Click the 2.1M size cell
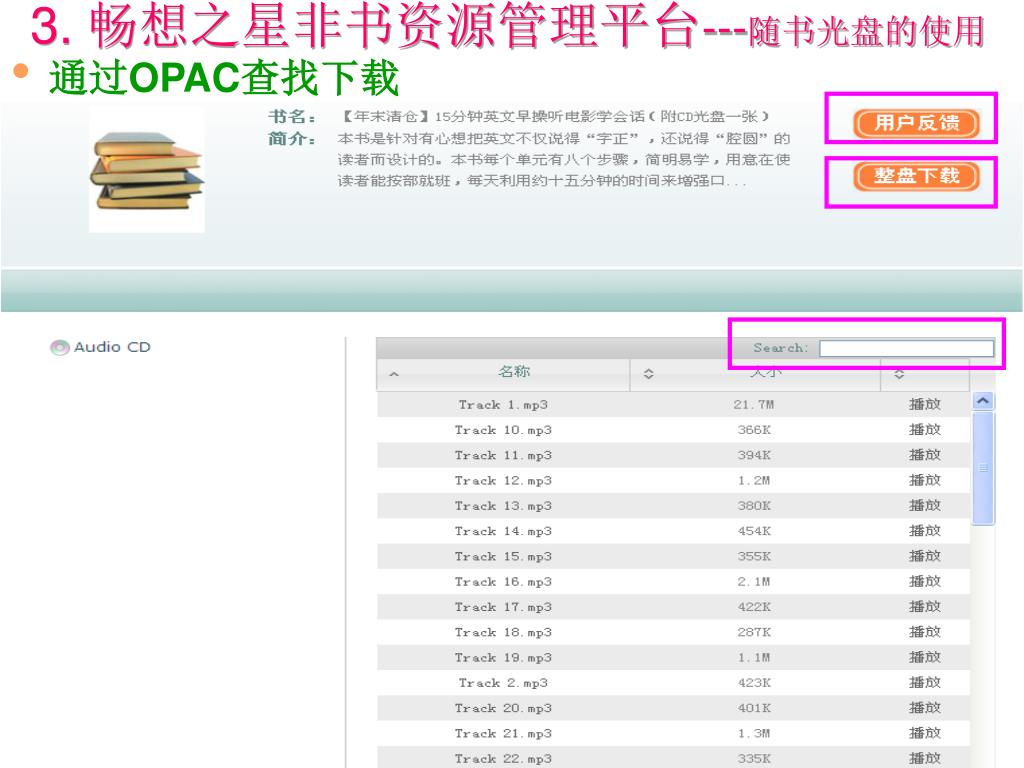The image size is (1024, 768). click(754, 582)
